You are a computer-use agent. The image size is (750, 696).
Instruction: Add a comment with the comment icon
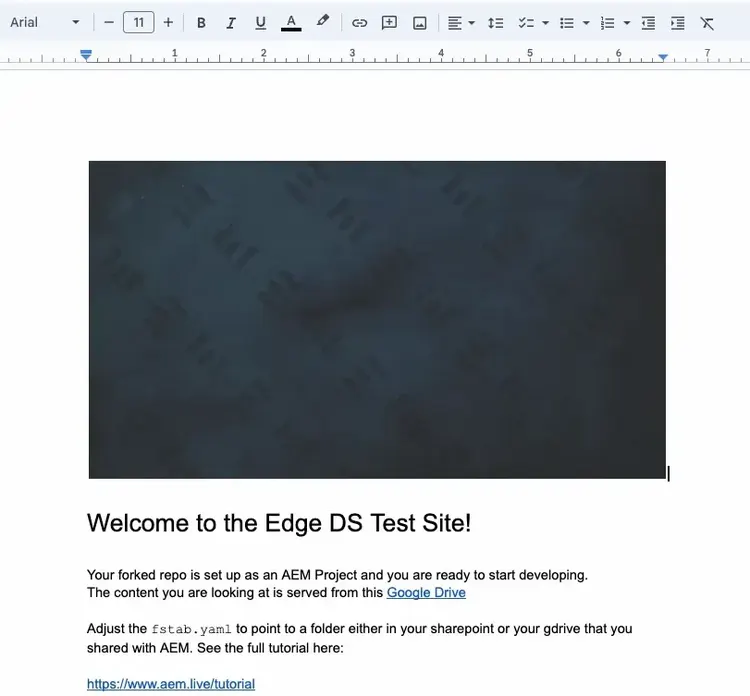click(389, 22)
